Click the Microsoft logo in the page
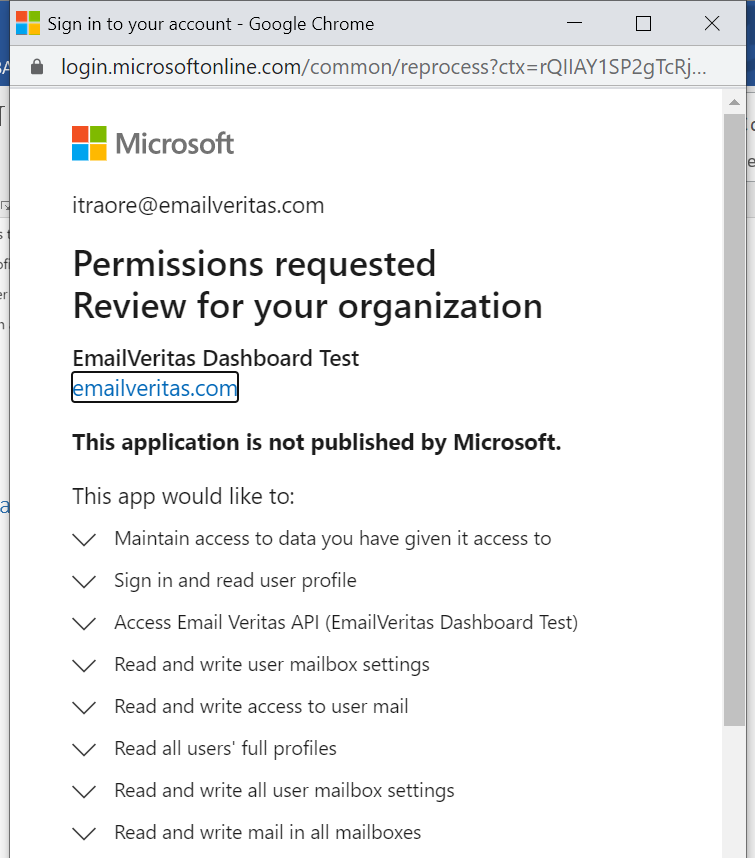This screenshot has width=755, height=858. coord(153,143)
